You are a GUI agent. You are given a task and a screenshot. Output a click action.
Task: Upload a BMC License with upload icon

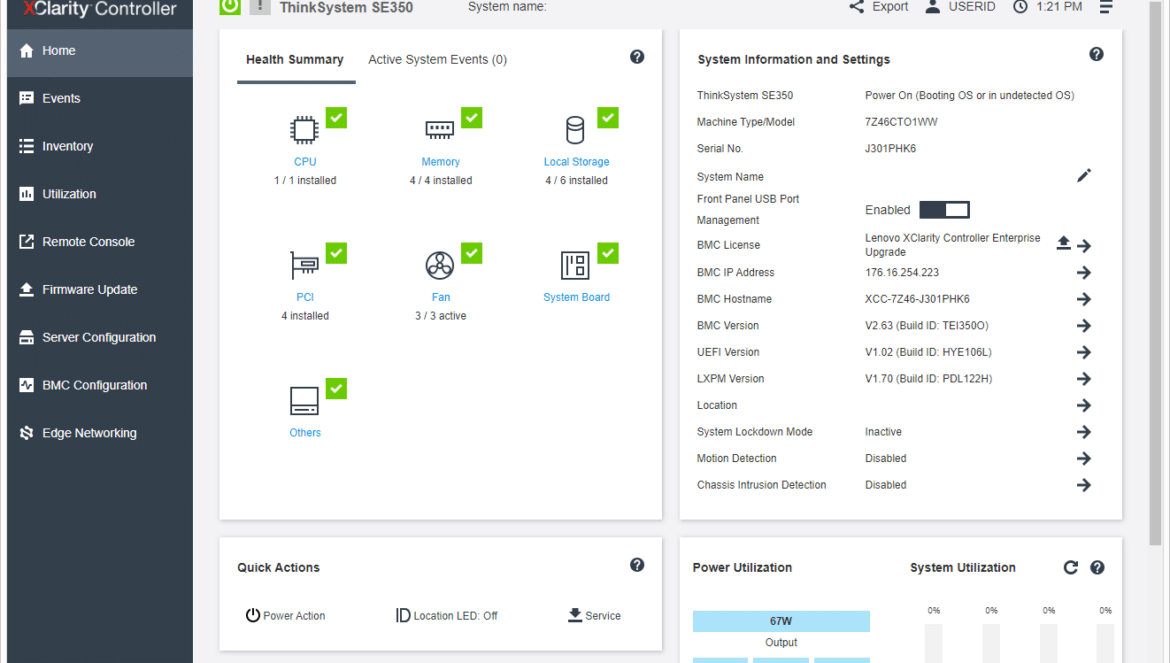[1064, 243]
